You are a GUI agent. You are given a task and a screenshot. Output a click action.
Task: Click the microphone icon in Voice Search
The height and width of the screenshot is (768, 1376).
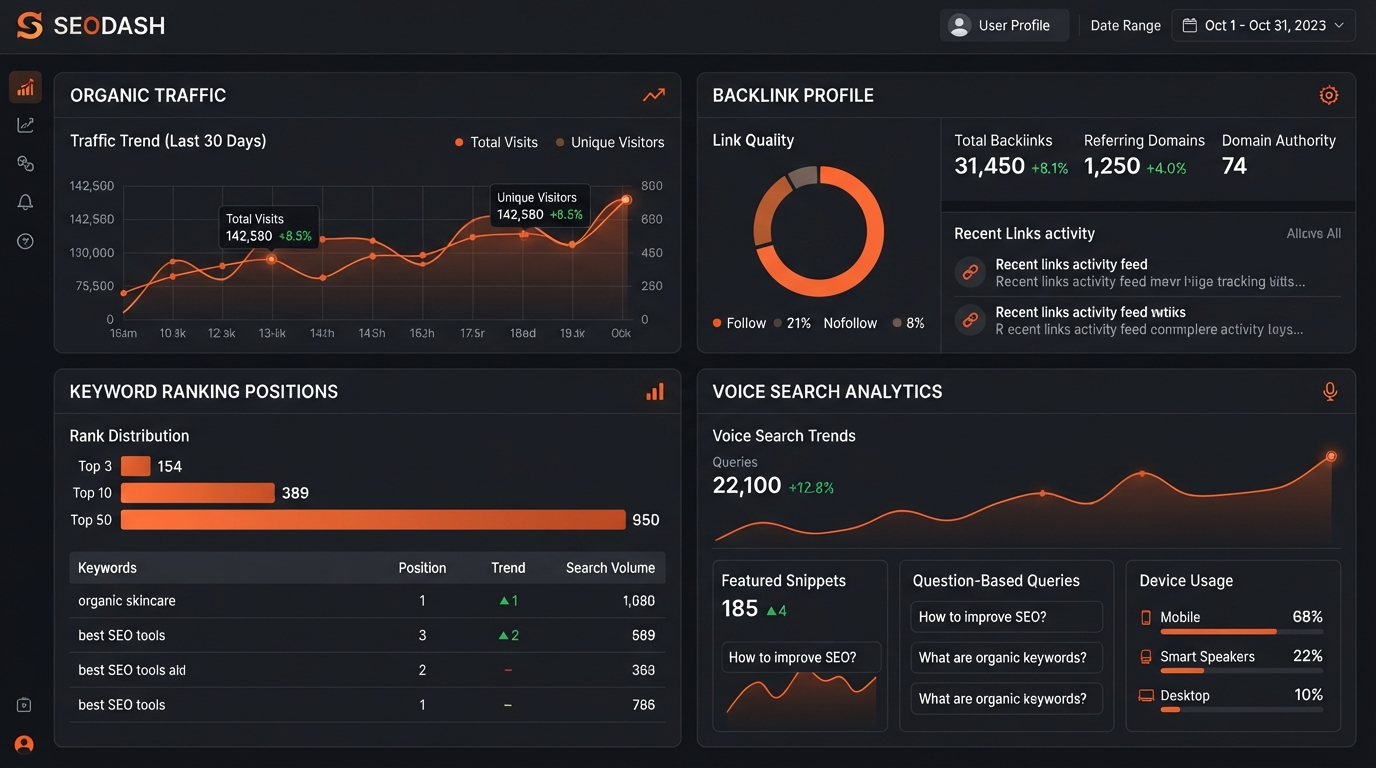(x=1330, y=392)
